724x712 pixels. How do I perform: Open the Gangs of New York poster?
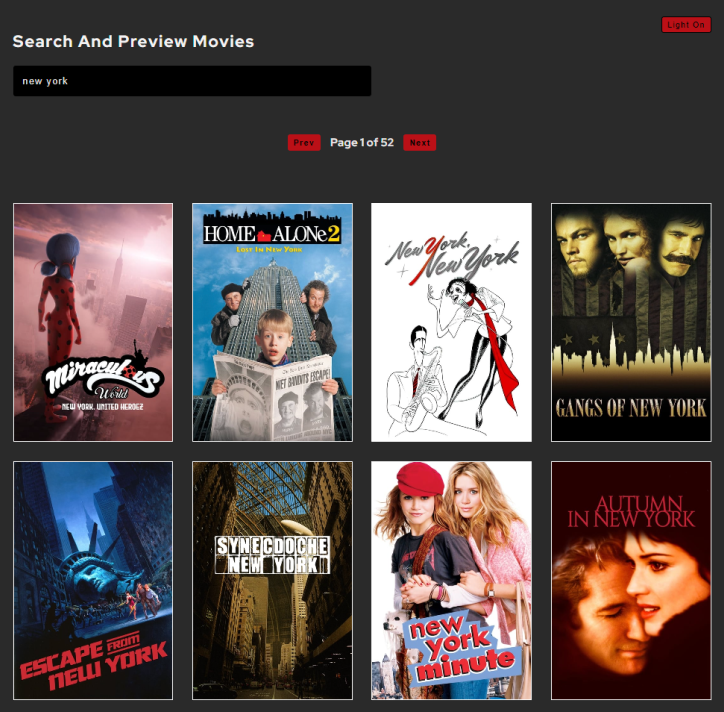point(631,322)
